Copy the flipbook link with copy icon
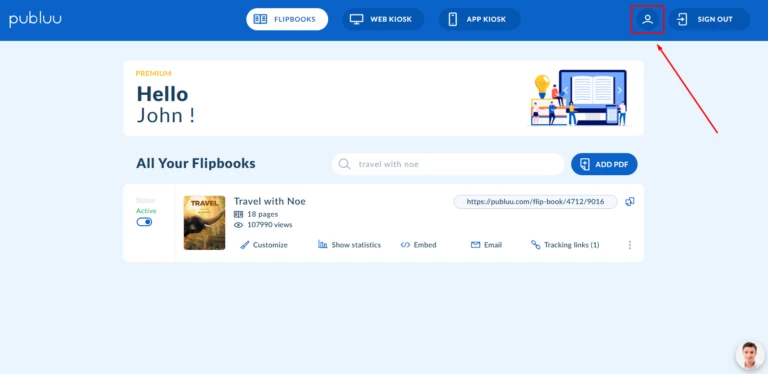The height and width of the screenshot is (374, 768). (x=630, y=202)
